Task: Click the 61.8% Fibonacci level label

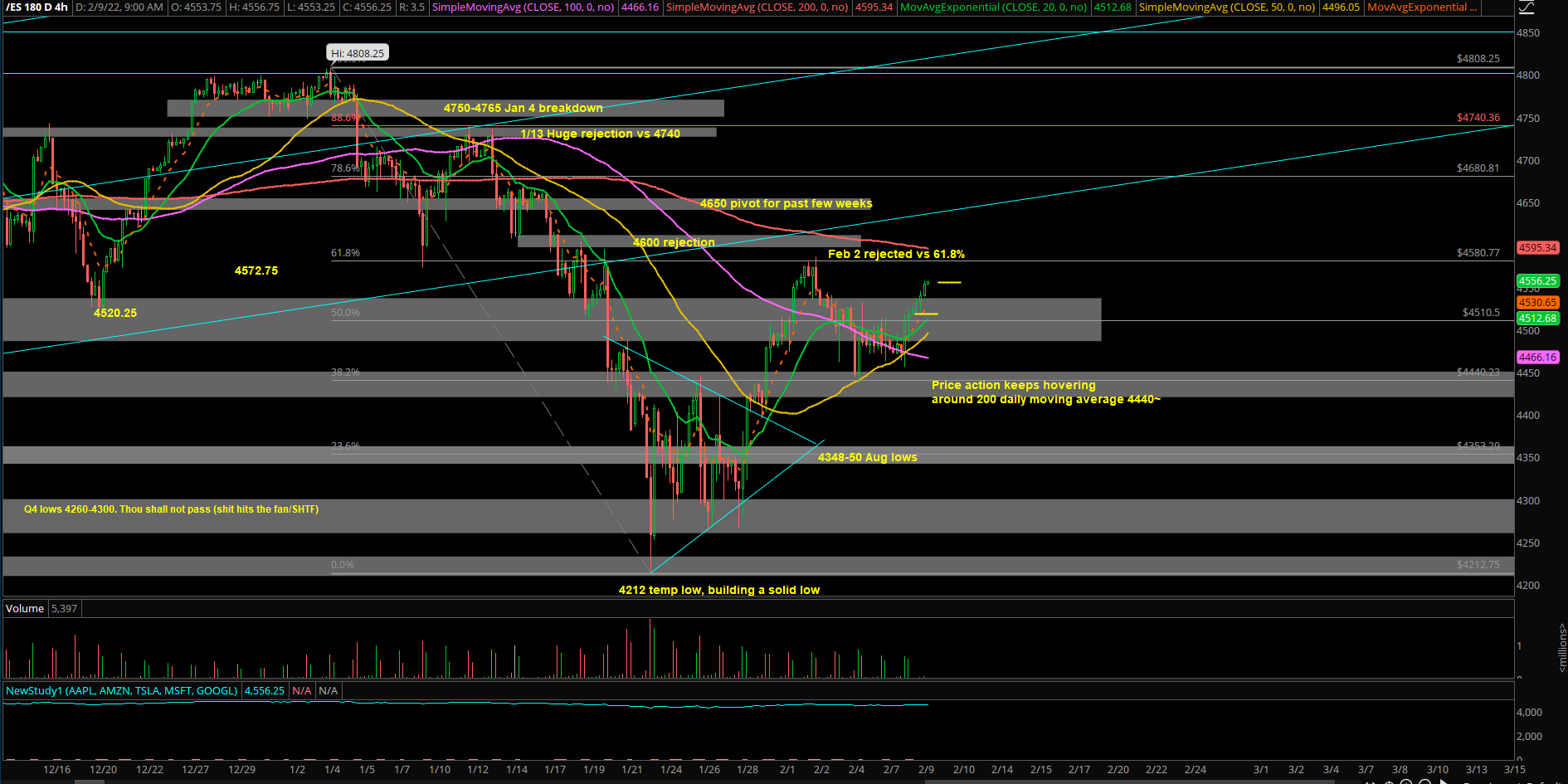Action: (345, 253)
